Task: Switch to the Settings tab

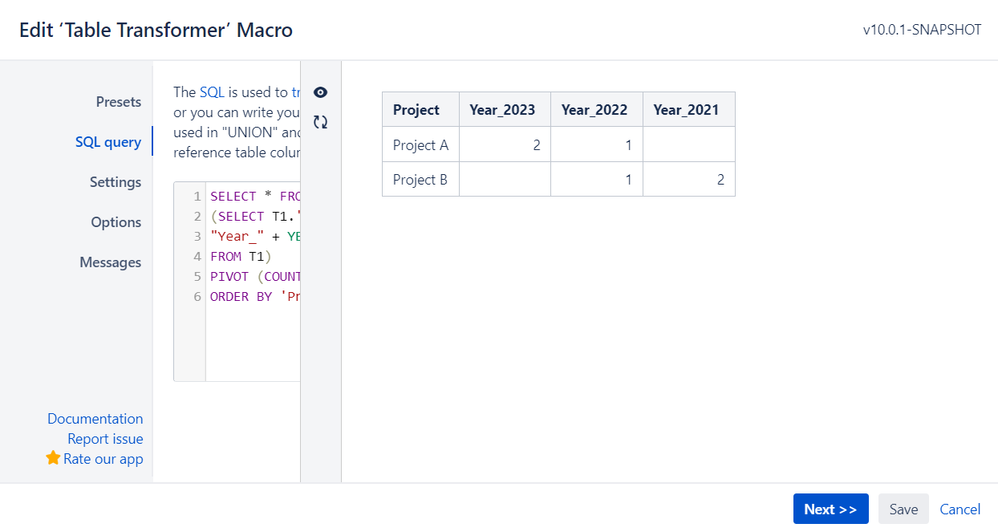Action: [x=115, y=182]
